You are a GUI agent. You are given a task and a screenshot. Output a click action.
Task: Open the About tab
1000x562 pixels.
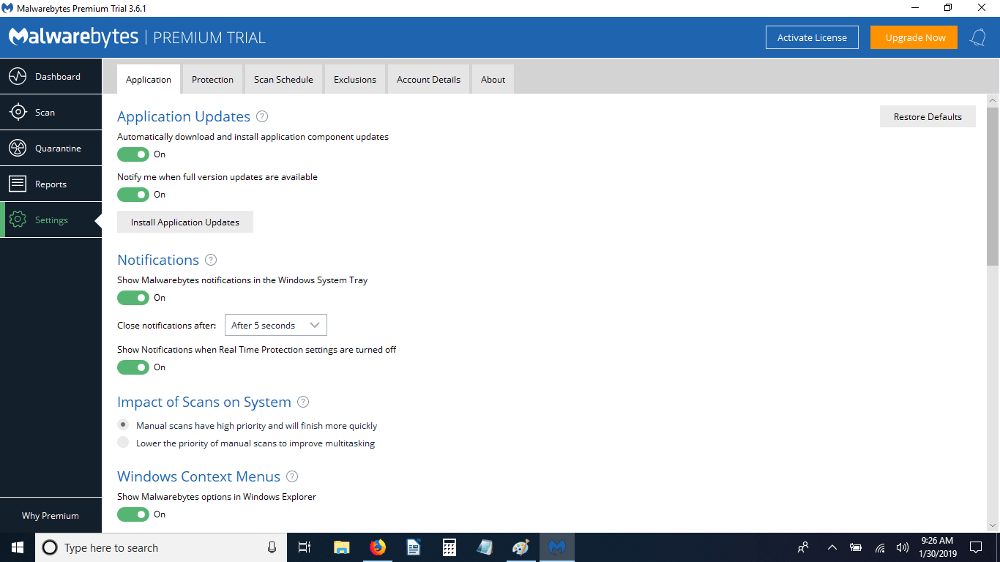point(493,80)
